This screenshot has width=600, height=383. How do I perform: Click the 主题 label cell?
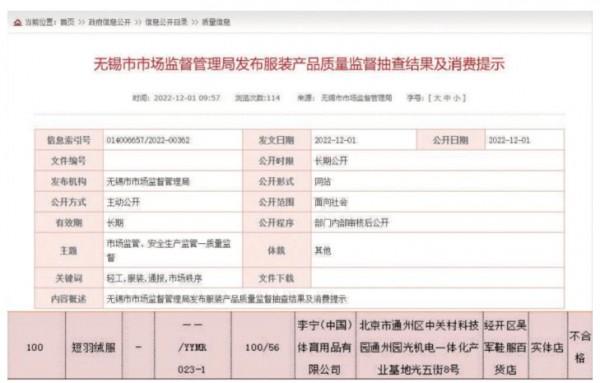69,251
